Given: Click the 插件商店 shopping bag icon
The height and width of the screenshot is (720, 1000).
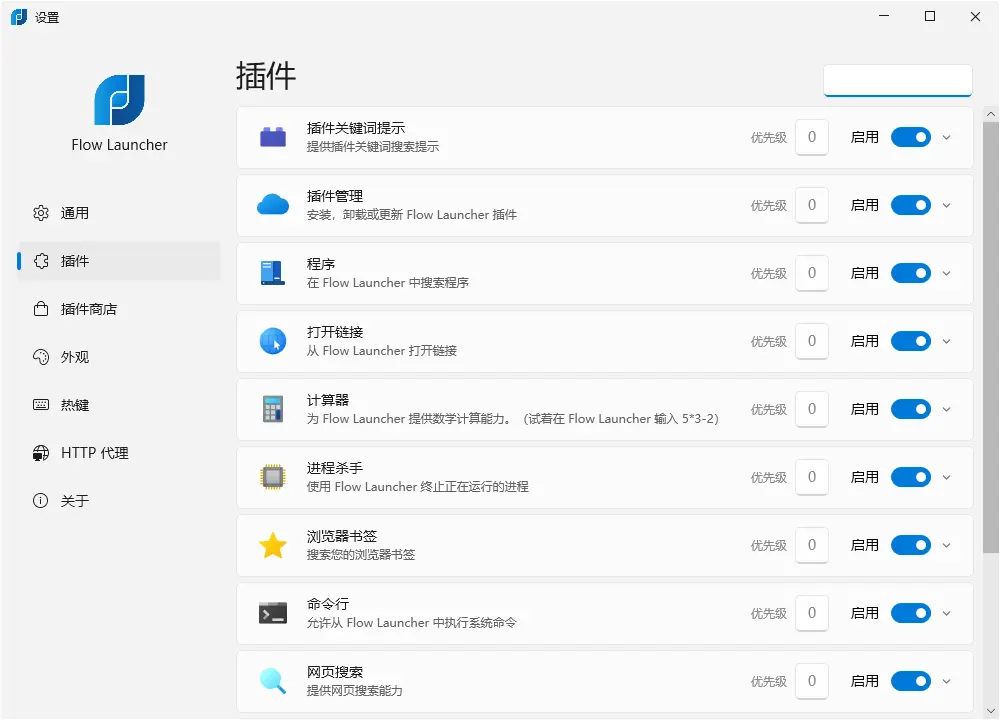Looking at the screenshot, I should 41,309.
